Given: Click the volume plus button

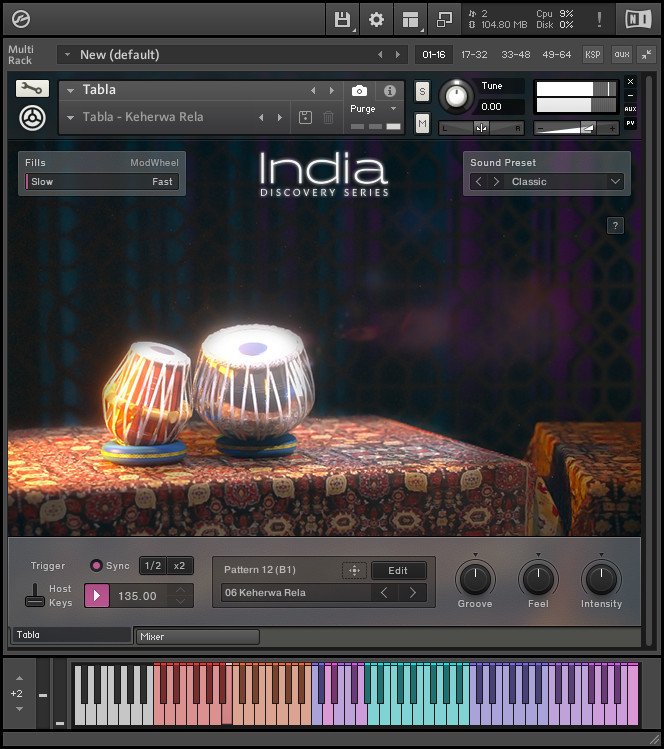Looking at the screenshot, I should click(x=612, y=128).
